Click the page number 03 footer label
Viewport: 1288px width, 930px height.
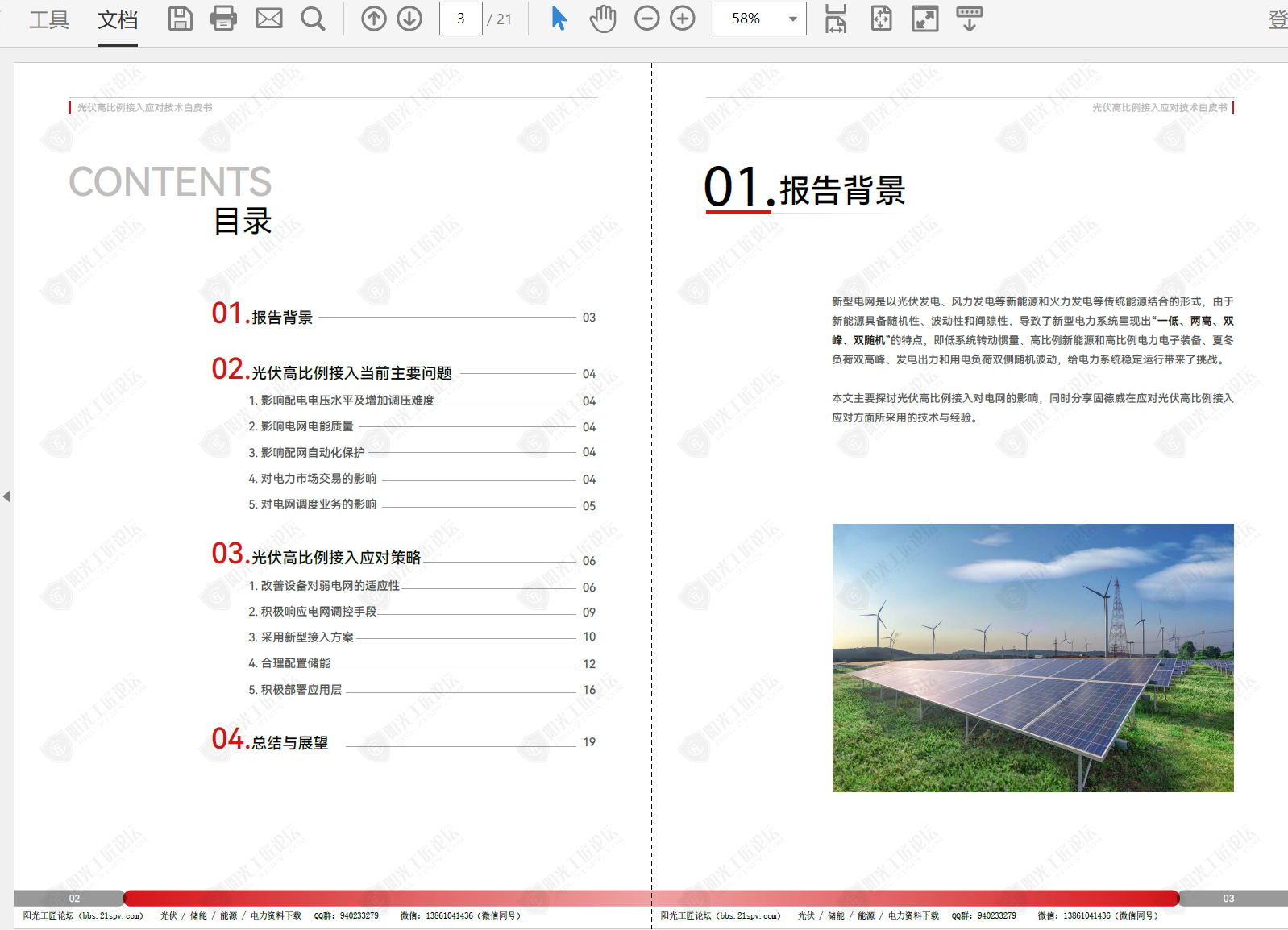coord(1228,899)
